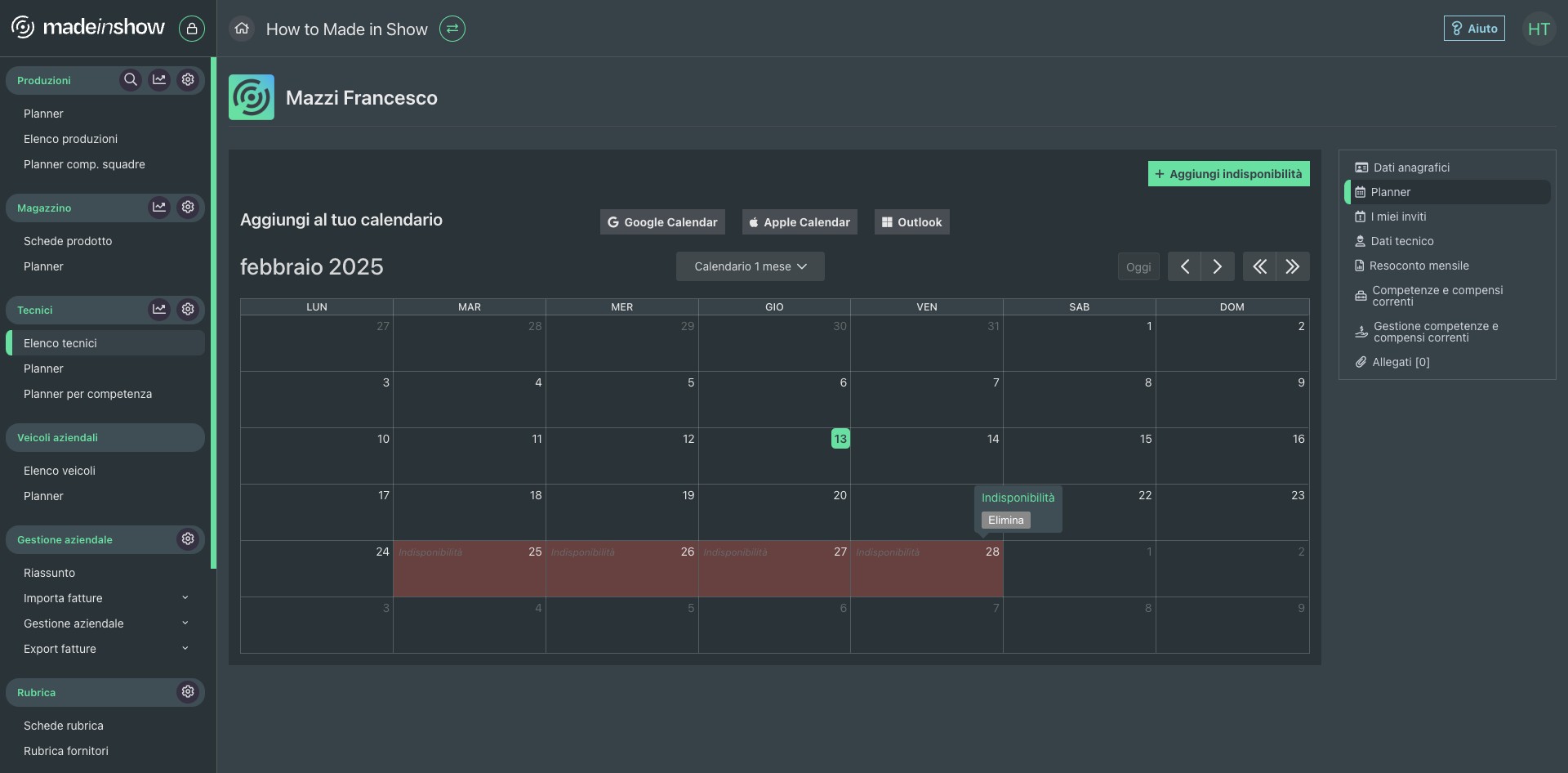
Task: Click Gestione aziendale section gear icon
Action: [x=188, y=539]
